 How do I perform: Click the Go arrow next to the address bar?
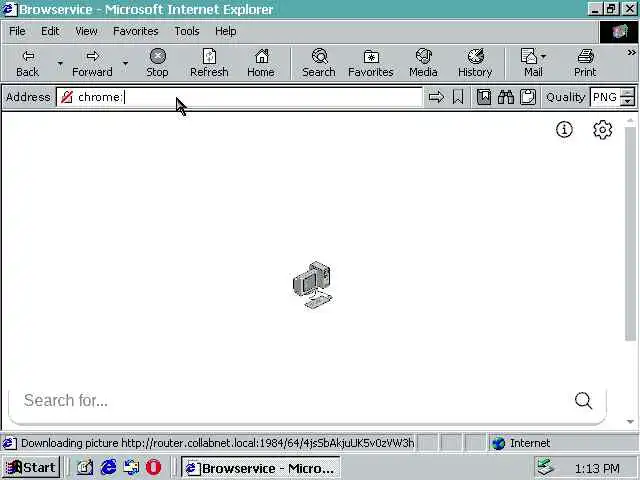coord(436,97)
